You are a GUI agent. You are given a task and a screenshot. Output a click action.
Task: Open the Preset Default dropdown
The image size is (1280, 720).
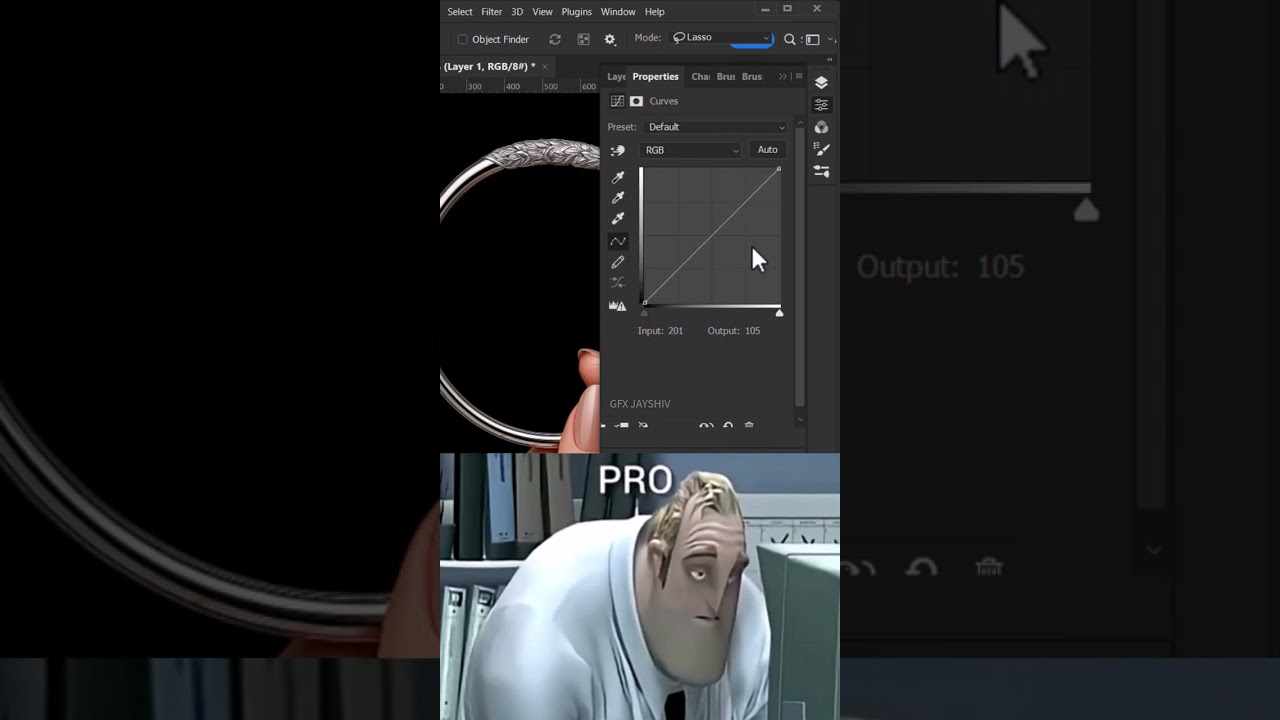716,127
